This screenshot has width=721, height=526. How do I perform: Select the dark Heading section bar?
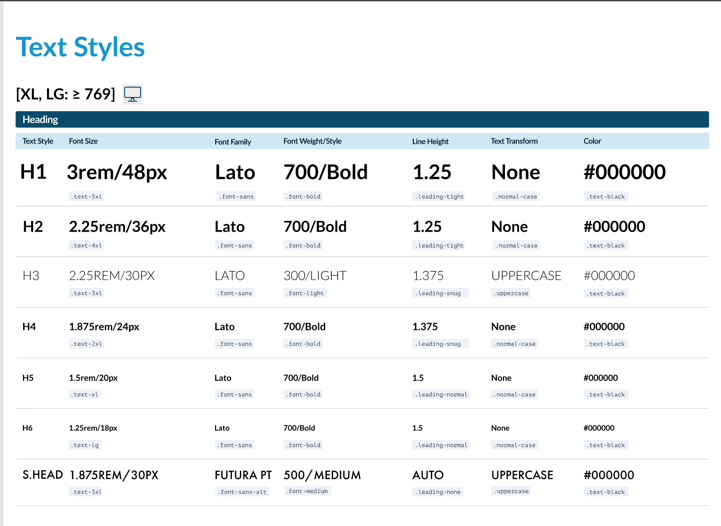click(362, 120)
